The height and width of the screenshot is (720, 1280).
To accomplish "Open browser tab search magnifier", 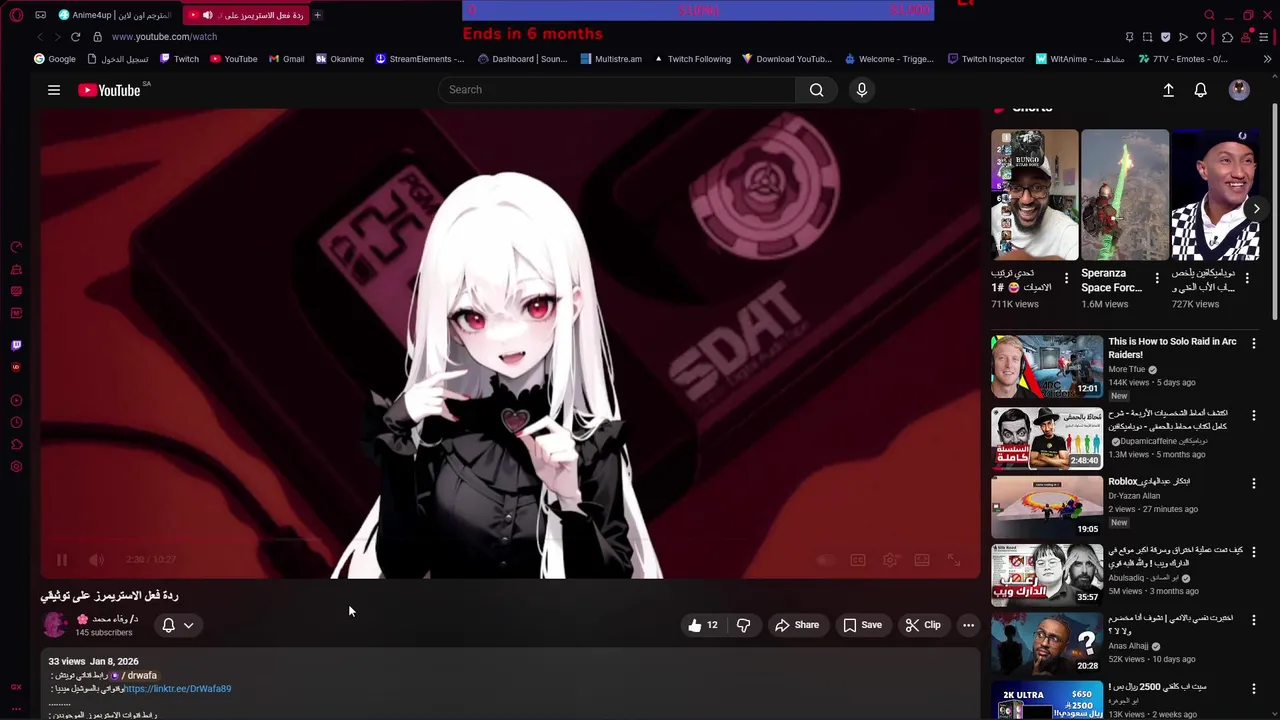I will click(1209, 15).
